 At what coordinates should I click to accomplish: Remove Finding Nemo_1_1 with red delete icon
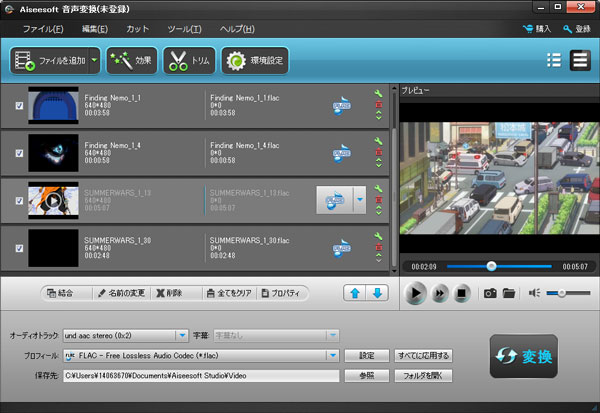[378, 104]
